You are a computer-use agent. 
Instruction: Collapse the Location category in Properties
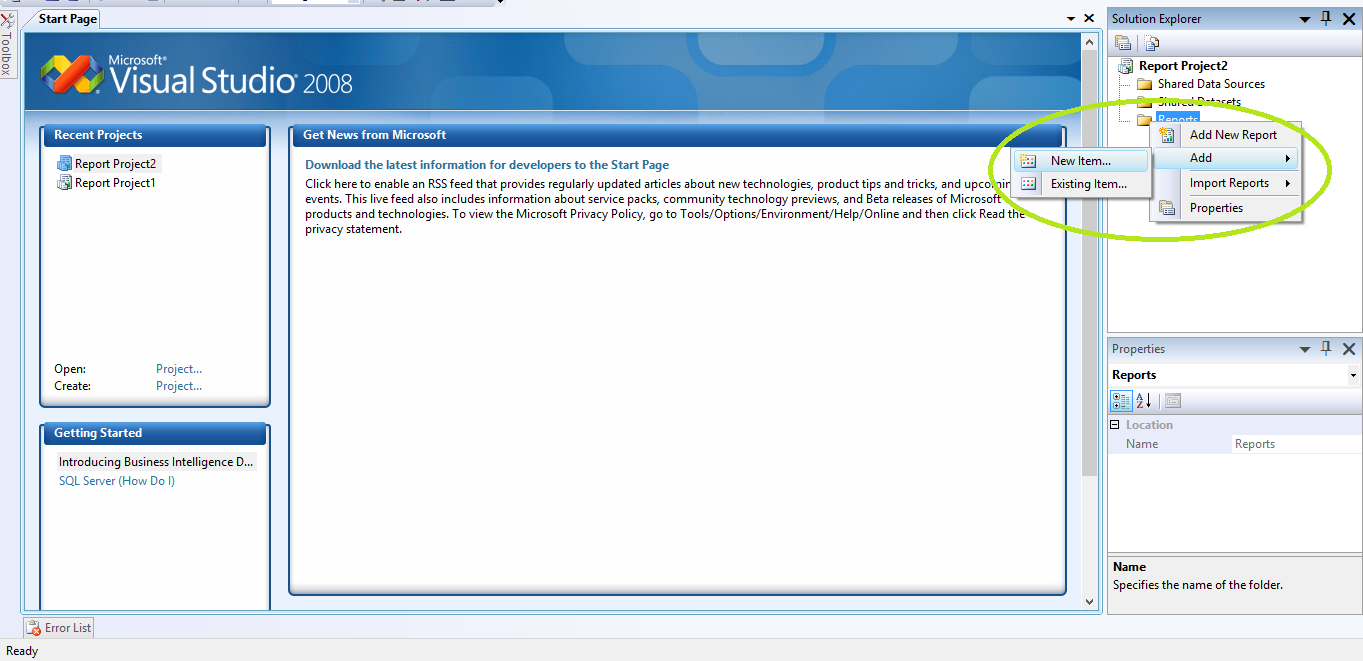(1115, 425)
